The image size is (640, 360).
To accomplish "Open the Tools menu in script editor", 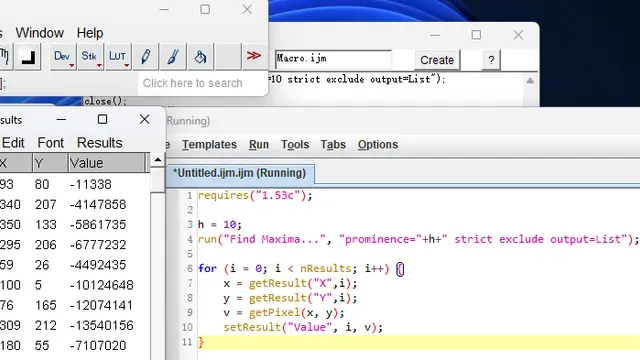I will [295, 144].
